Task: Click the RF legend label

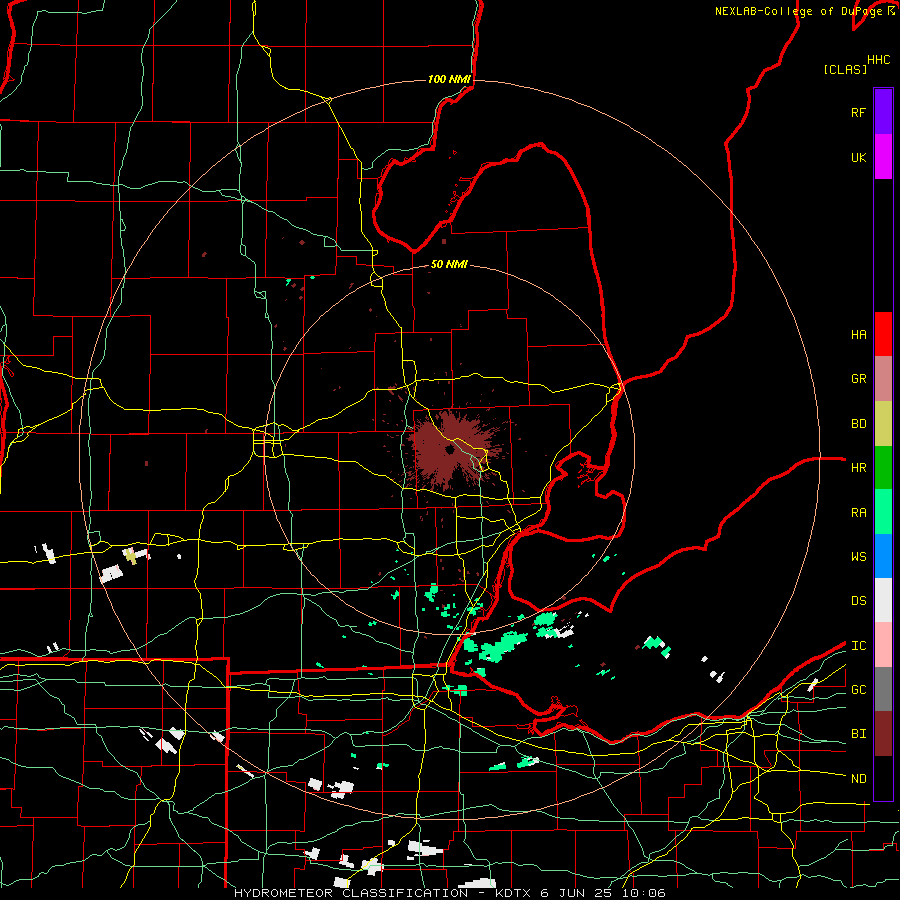Action: click(x=858, y=112)
